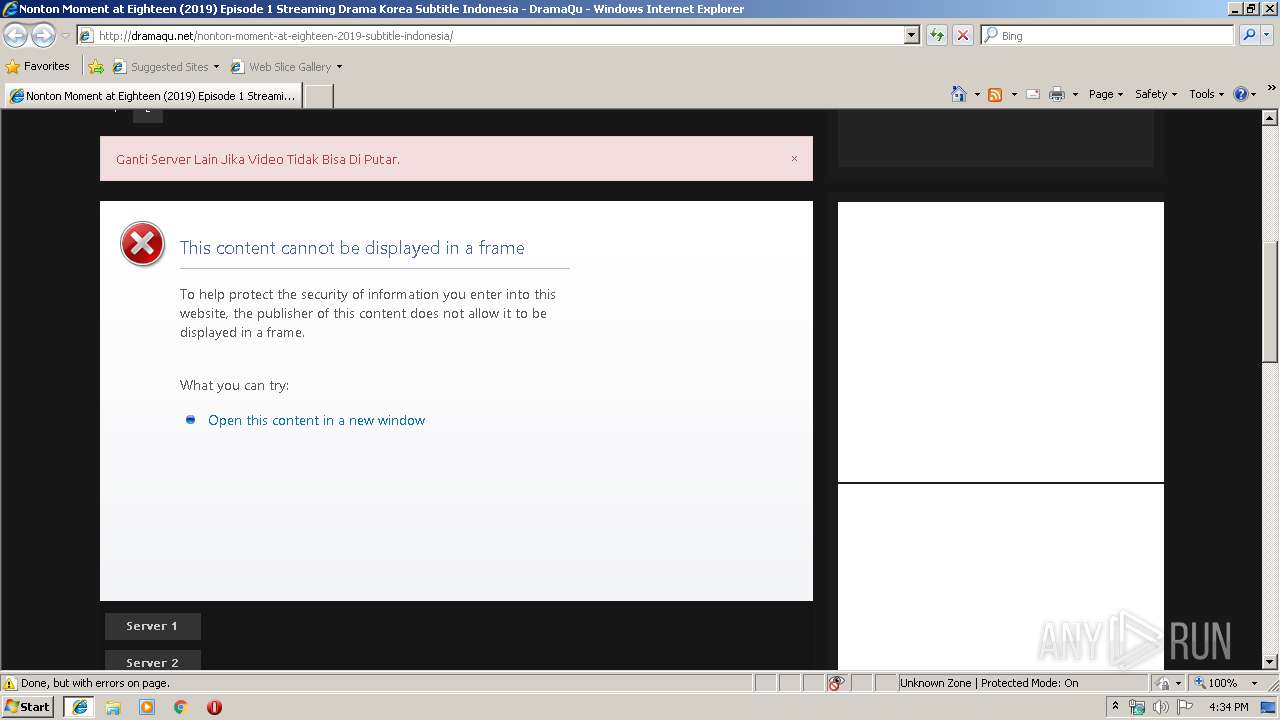The image size is (1280, 720).
Task: Expand the Web Slice Gallery dropdown arrow
Action: click(339, 67)
